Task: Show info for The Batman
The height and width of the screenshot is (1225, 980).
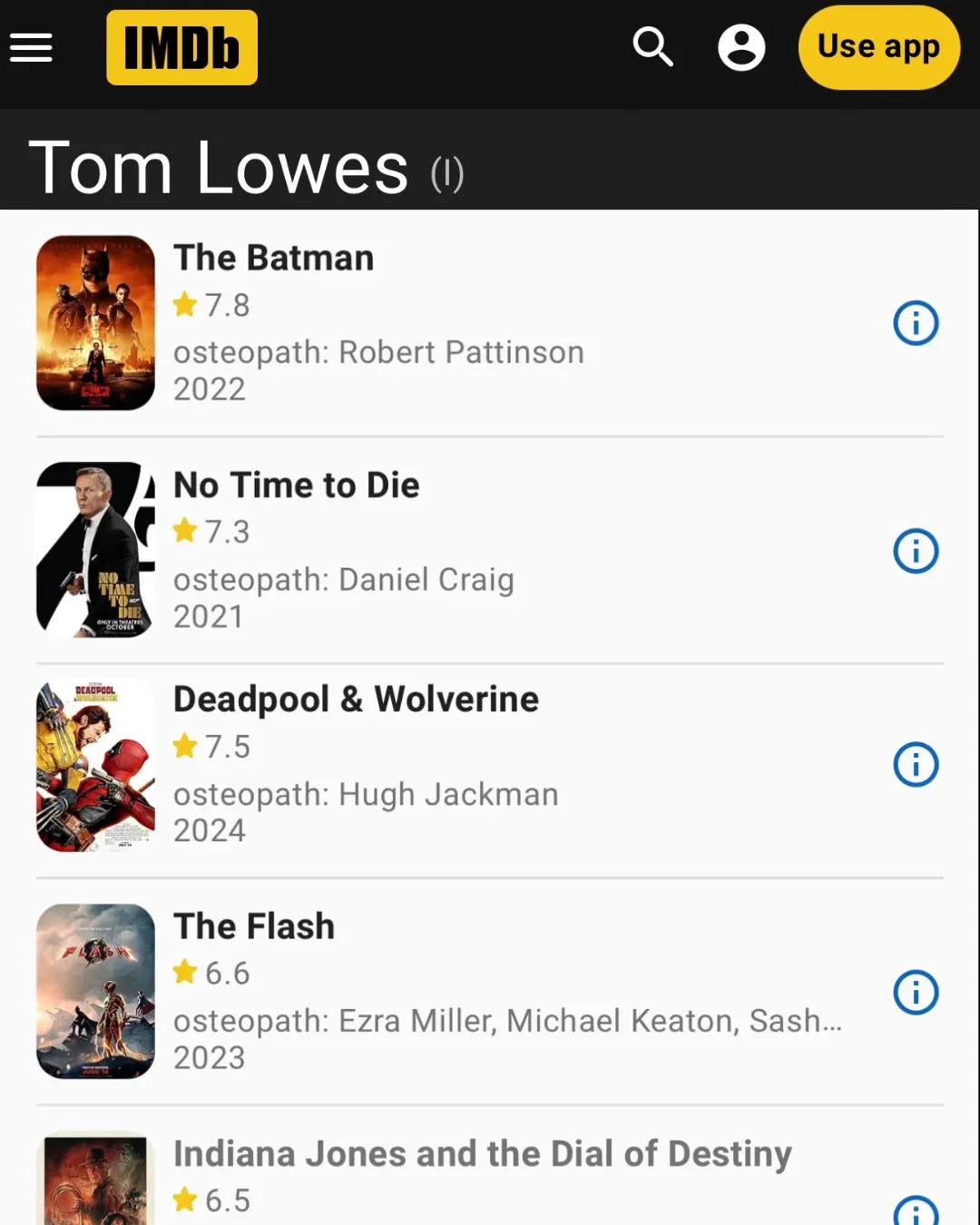Action: 916,323
